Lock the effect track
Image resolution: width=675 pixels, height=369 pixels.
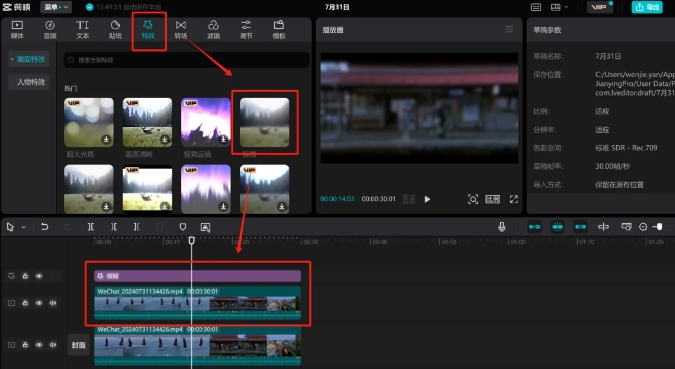click(x=25, y=276)
